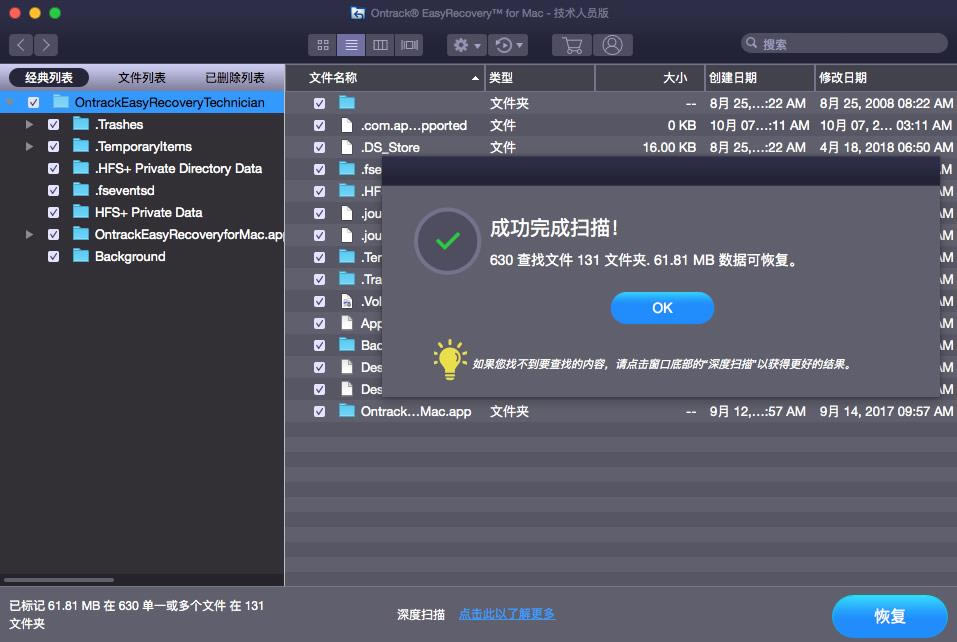Expand the .TemporaryItems folder

click(x=29, y=146)
